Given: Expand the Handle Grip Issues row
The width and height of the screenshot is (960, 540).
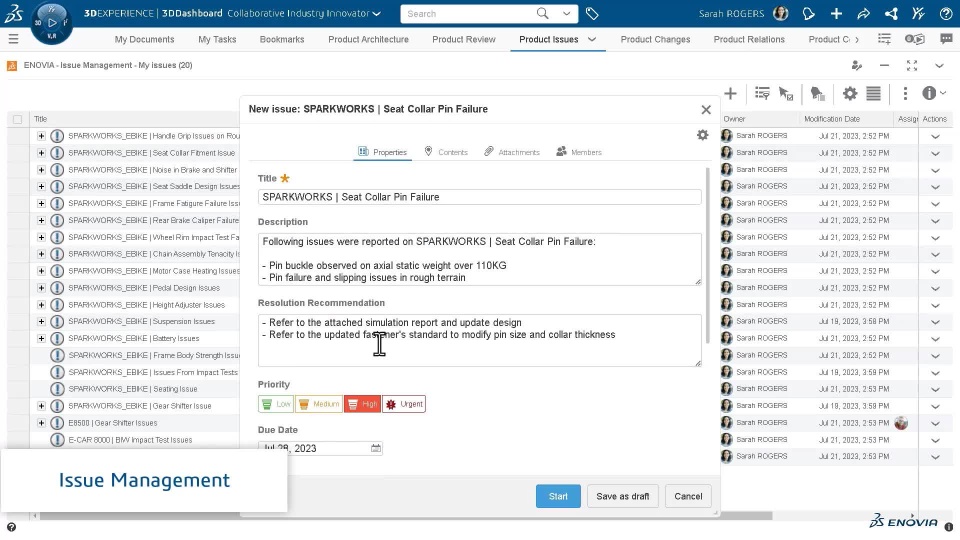Looking at the screenshot, I should [41, 136].
